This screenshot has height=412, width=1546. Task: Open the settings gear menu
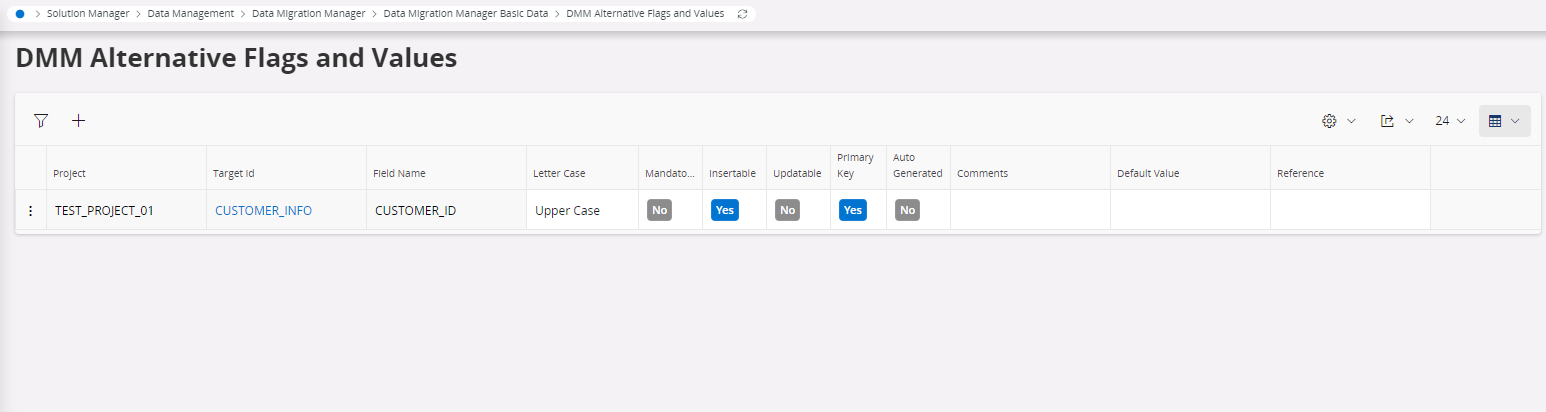pos(1330,121)
